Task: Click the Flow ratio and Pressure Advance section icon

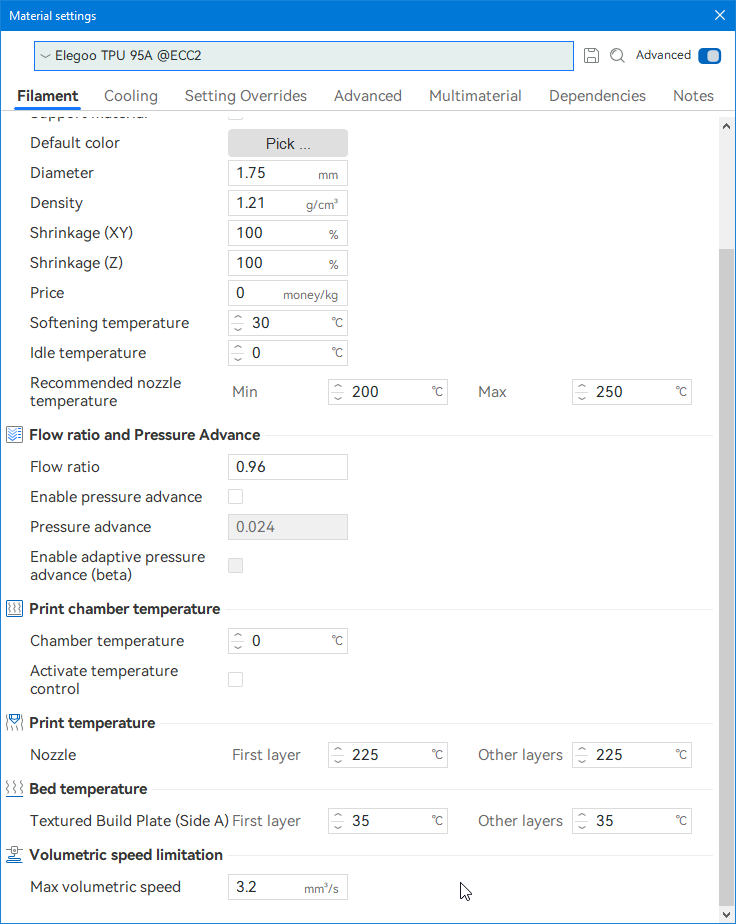Action: pyautogui.click(x=15, y=435)
